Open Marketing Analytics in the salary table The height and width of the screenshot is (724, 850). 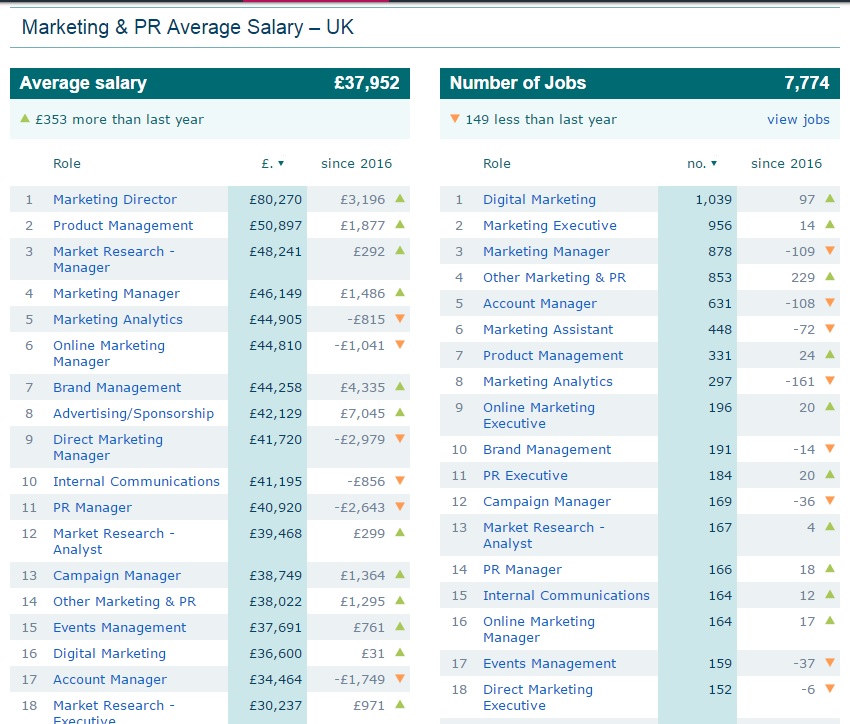point(118,319)
